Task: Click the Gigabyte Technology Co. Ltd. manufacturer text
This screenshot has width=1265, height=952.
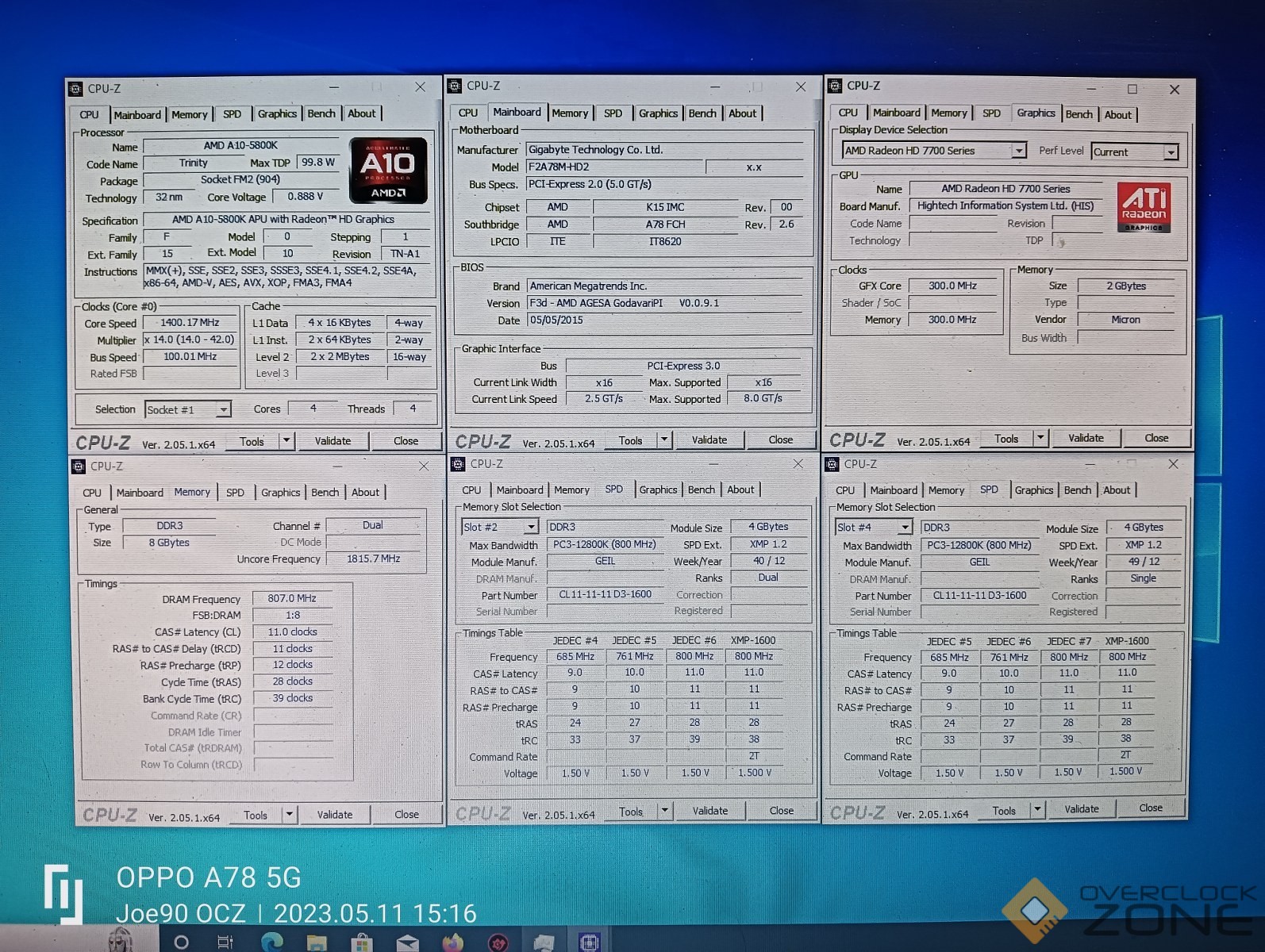Action: (x=595, y=150)
